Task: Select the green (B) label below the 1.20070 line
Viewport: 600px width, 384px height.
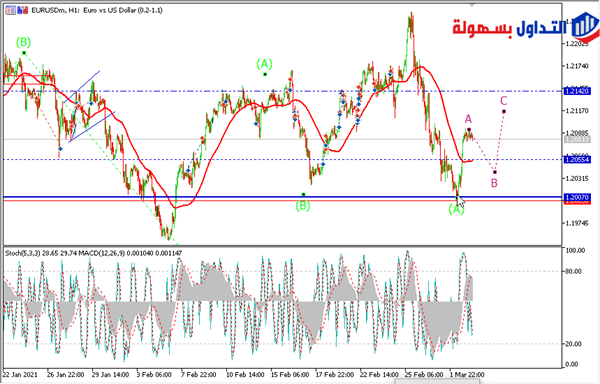Action: click(x=303, y=206)
